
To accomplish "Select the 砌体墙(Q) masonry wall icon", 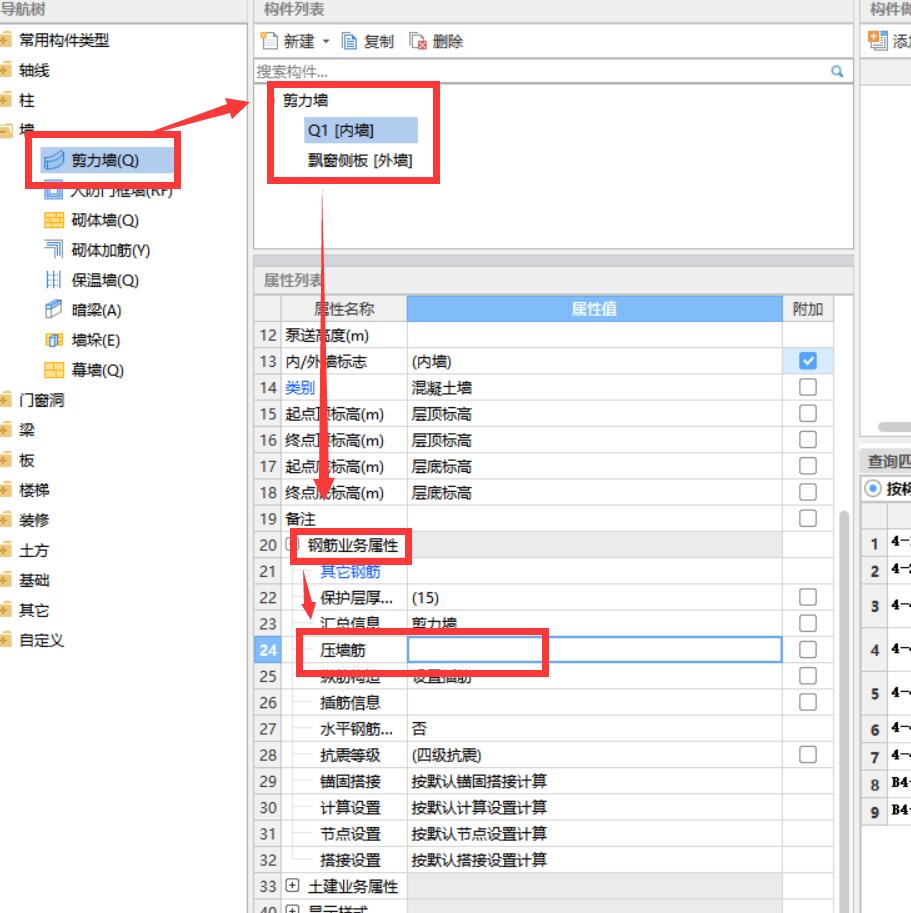I will pyautogui.click(x=54, y=220).
